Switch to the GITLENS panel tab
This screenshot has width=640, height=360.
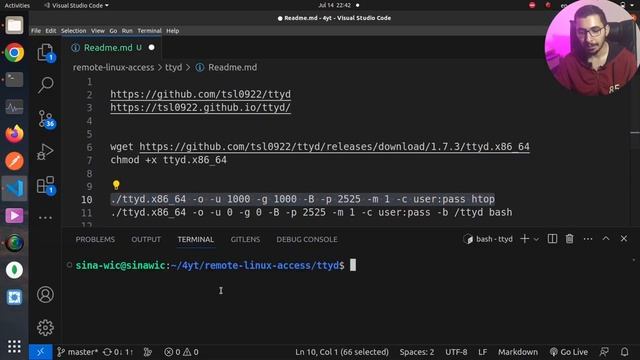point(245,240)
